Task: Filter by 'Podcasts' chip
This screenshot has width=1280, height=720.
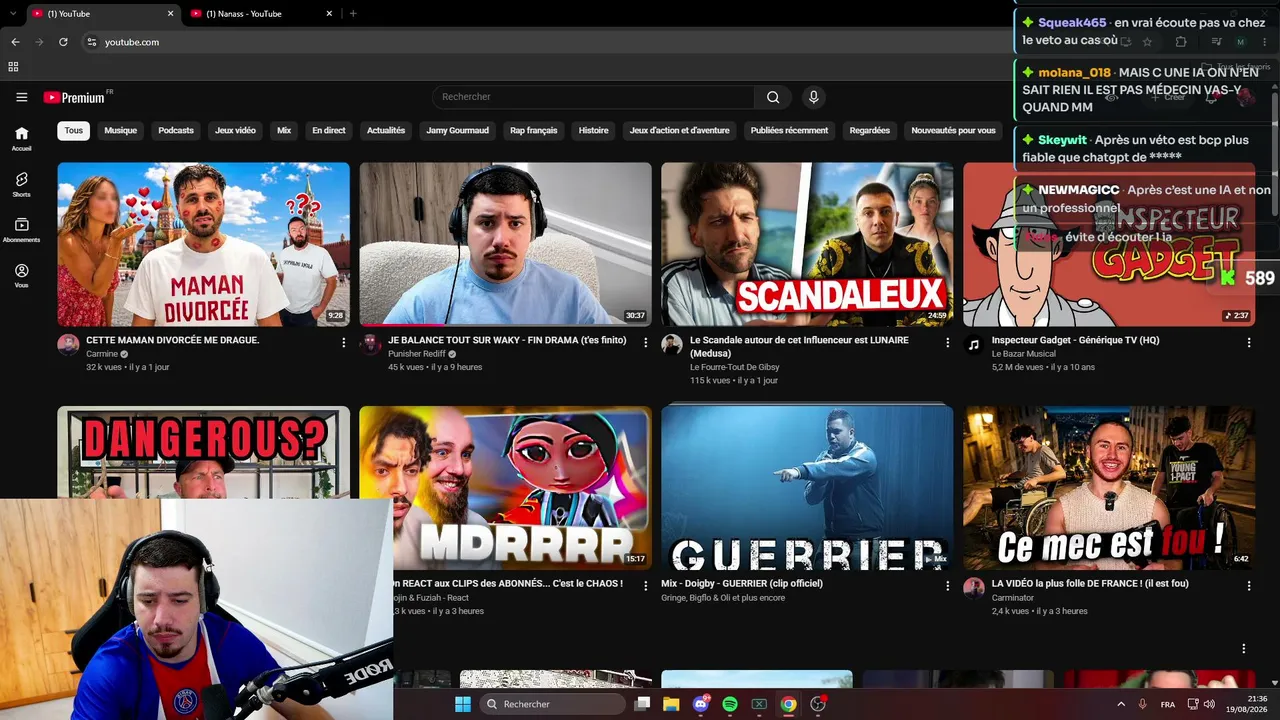Action: tap(176, 130)
